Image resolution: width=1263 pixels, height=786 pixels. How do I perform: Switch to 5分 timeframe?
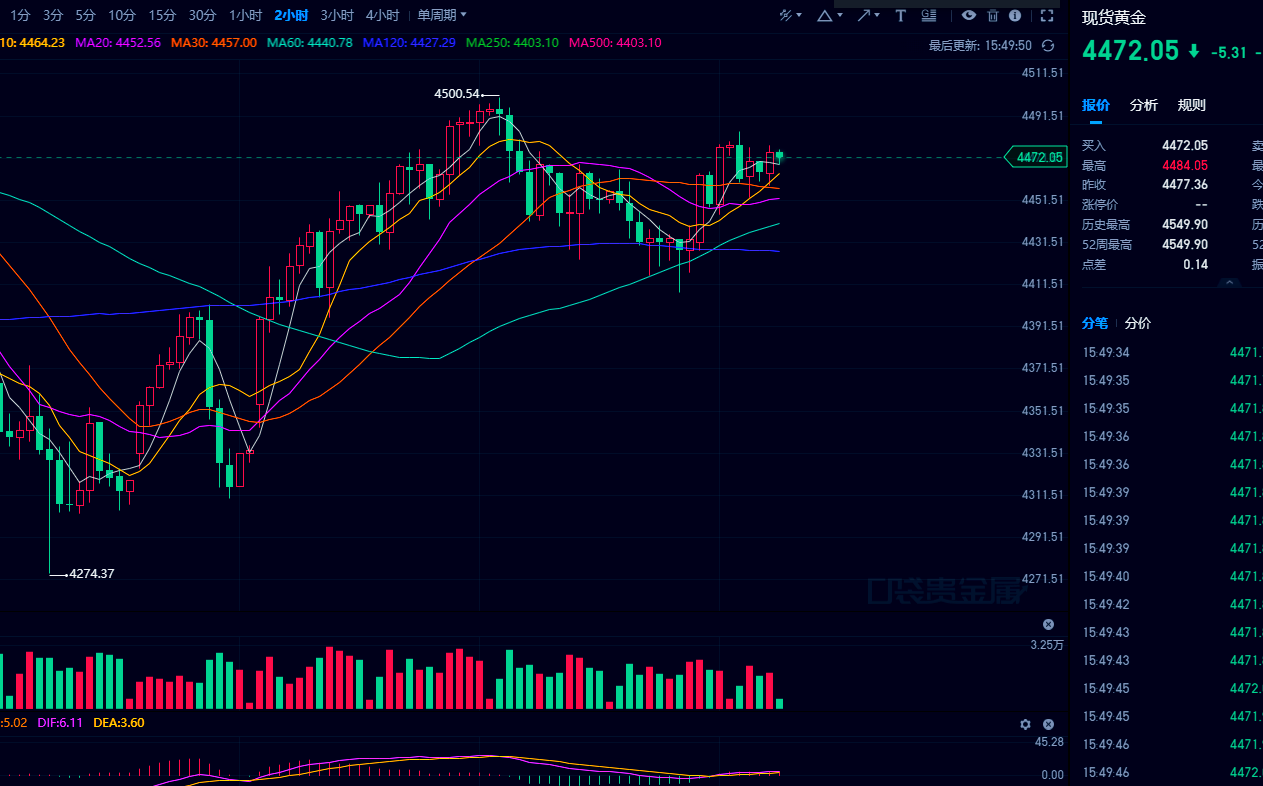86,15
